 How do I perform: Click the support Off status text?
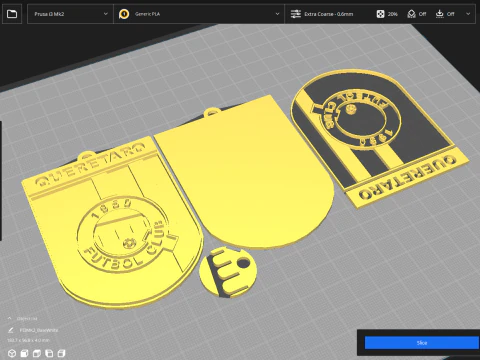(422, 14)
